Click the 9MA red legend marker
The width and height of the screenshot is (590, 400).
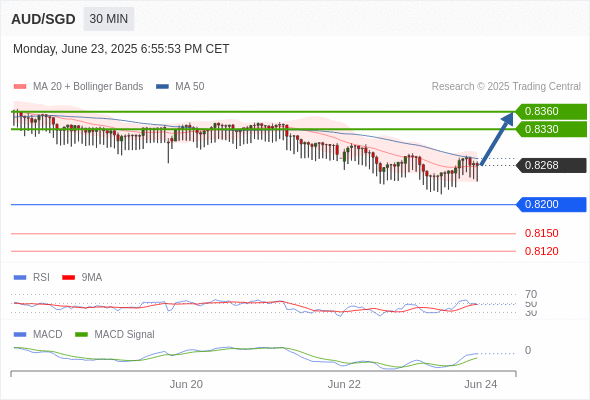(68, 278)
